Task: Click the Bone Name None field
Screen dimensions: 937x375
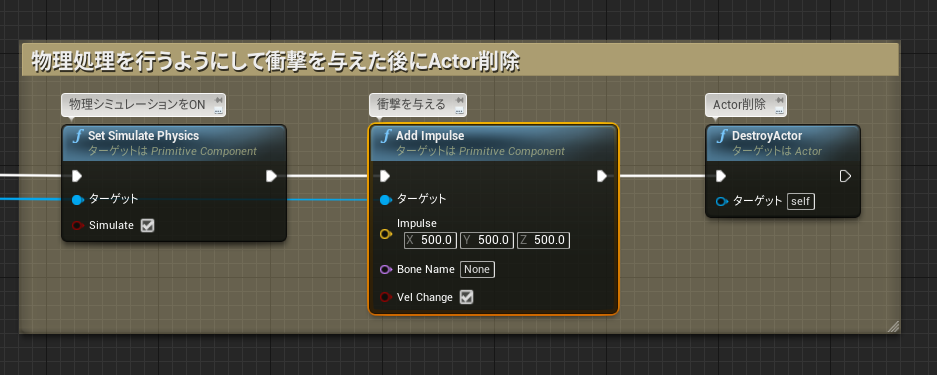Action: tap(477, 269)
